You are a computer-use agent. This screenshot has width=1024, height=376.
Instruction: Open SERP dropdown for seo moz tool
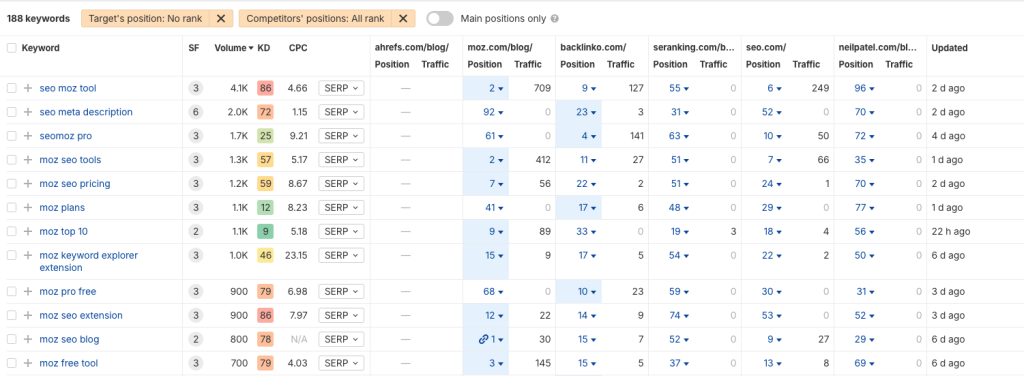point(341,88)
